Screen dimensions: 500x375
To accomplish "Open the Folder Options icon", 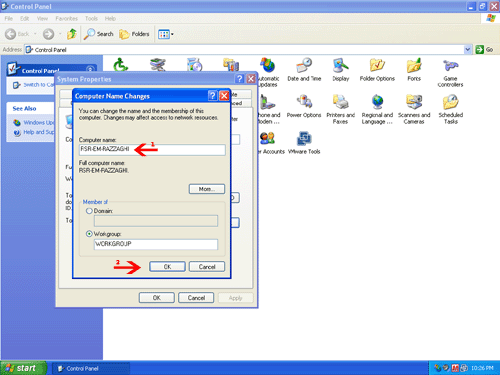I will click(x=377, y=69).
